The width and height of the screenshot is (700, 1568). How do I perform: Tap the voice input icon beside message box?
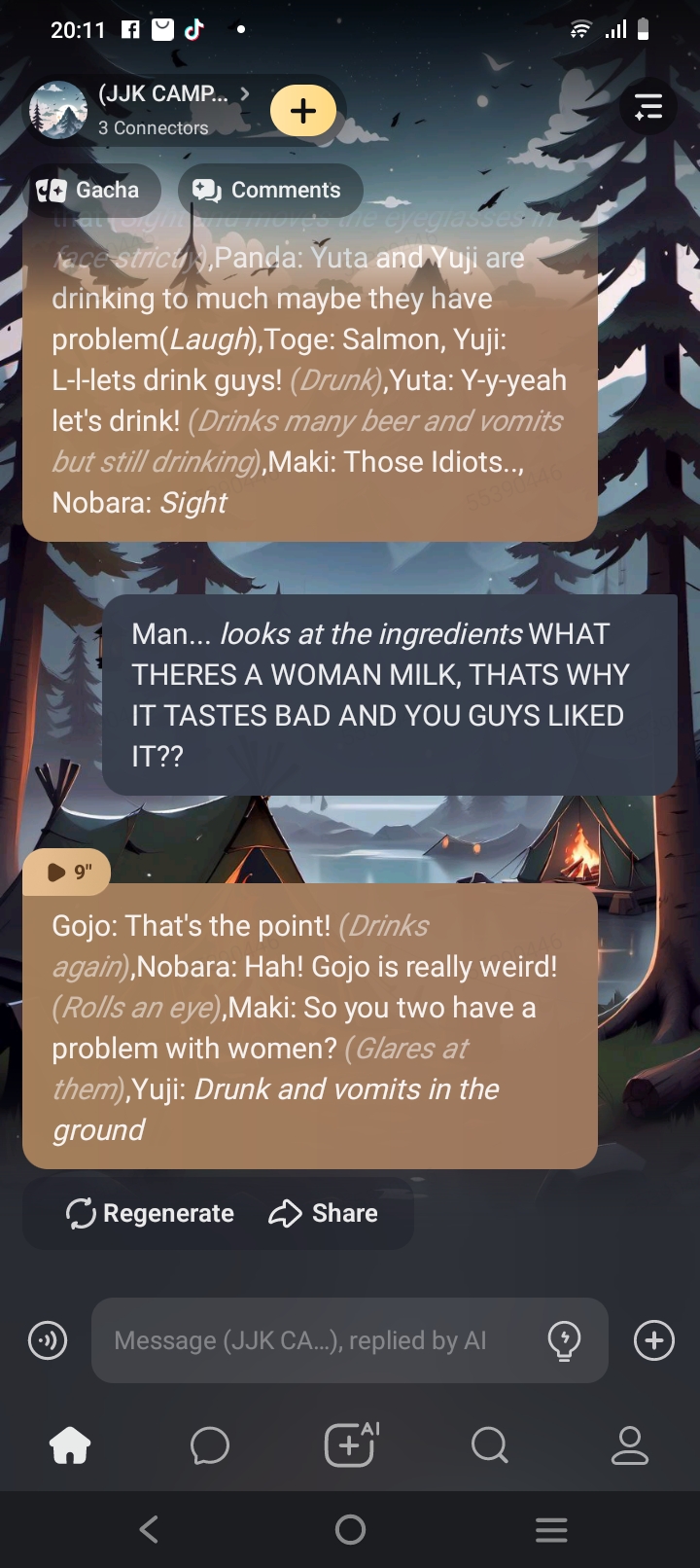47,1340
